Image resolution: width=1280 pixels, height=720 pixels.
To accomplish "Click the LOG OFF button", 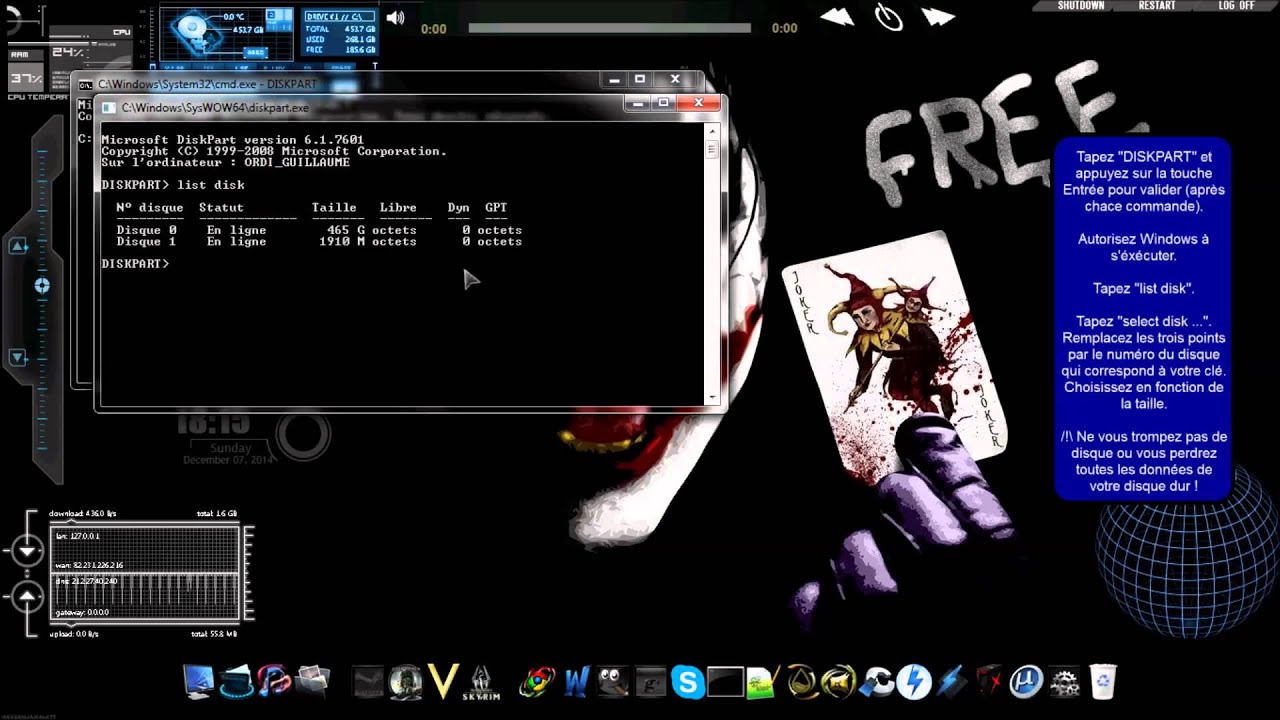I will click(x=1236, y=6).
